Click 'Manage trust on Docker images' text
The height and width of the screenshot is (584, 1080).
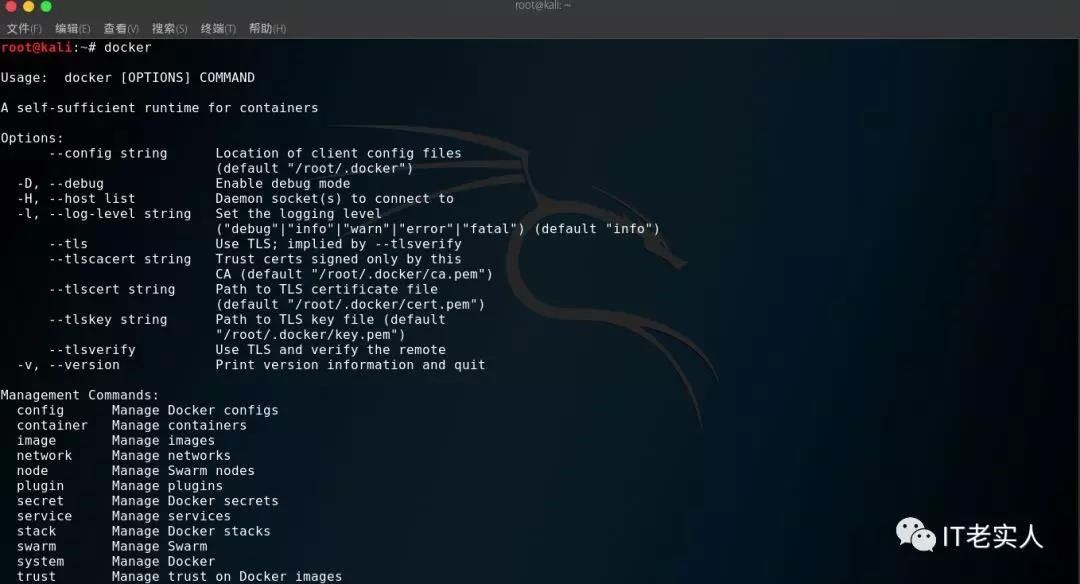pos(227,576)
